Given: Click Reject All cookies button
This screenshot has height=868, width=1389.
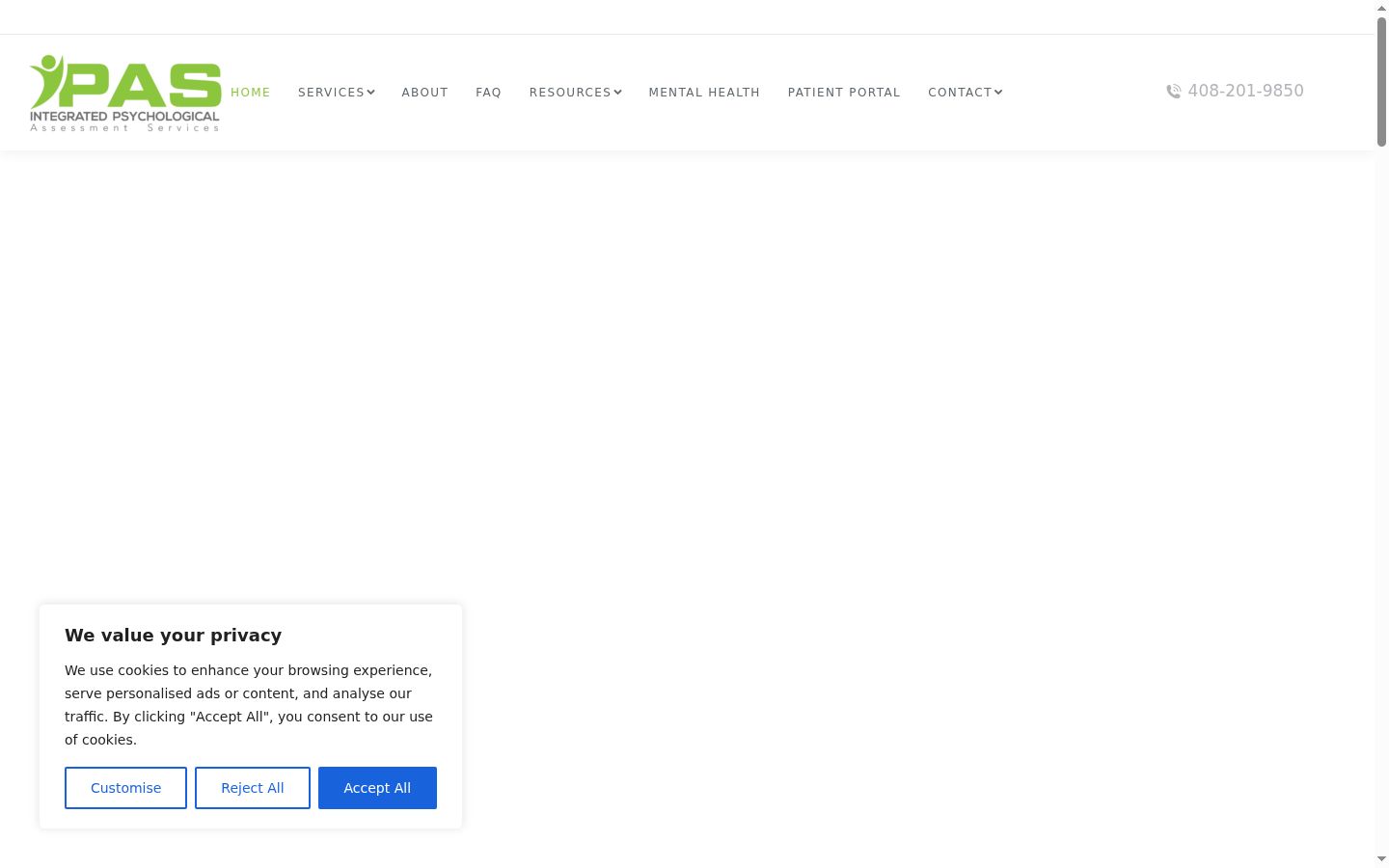Looking at the screenshot, I should coord(253,788).
